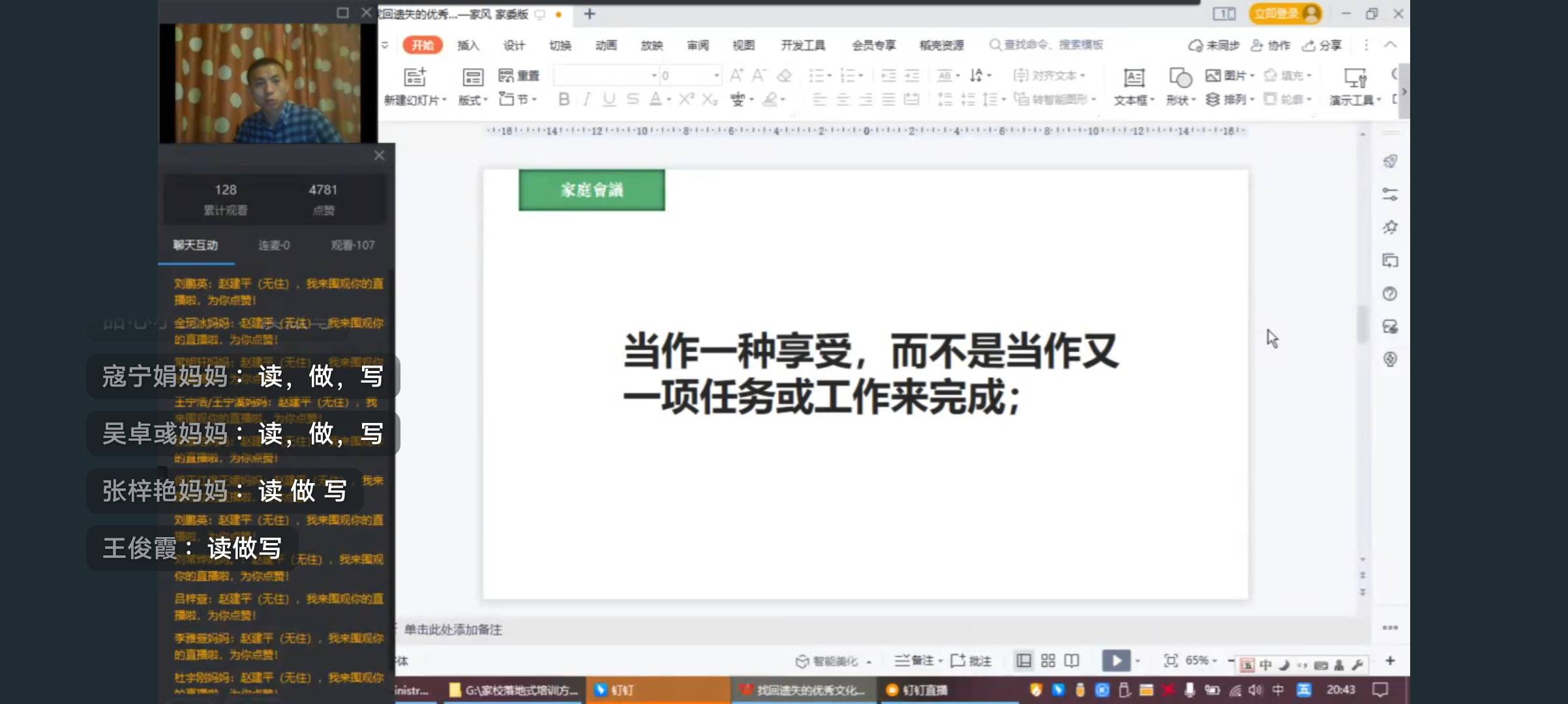This screenshot has height=704, width=1568.
Task: Toggle italic formatting
Action: (586, 100)
